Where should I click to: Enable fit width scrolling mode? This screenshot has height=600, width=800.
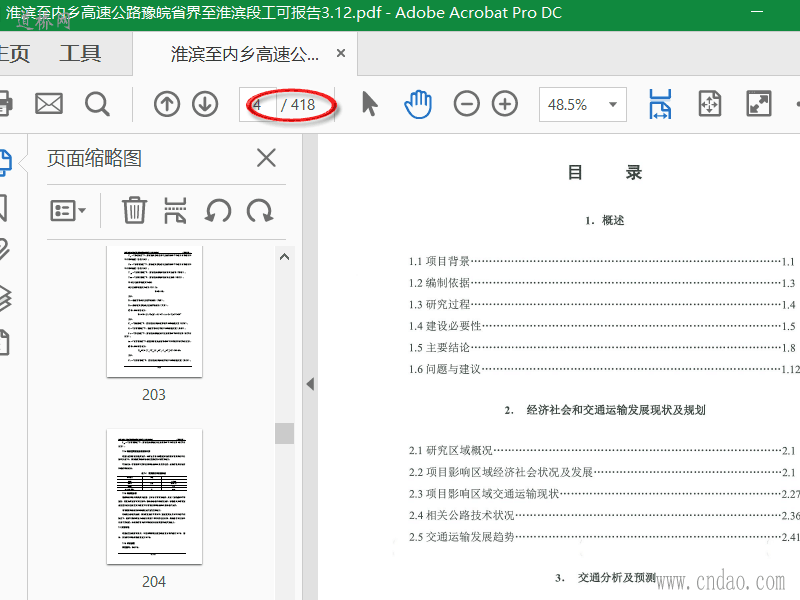660,104
